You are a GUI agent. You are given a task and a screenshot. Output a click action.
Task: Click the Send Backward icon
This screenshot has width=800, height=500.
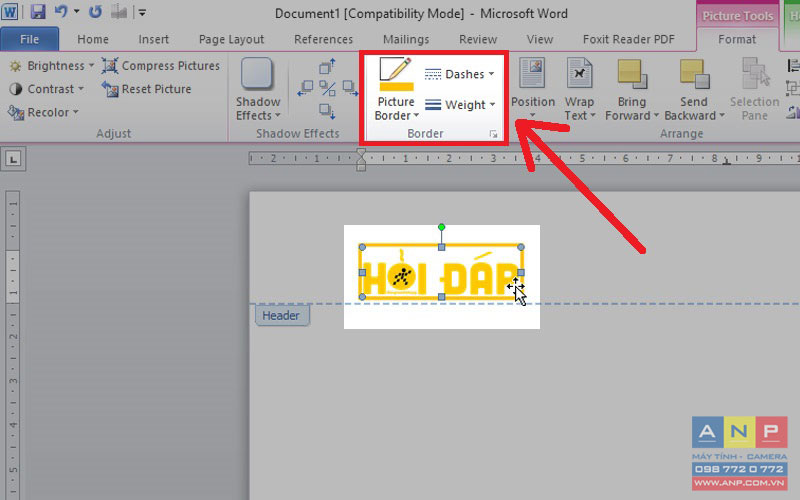694,74
